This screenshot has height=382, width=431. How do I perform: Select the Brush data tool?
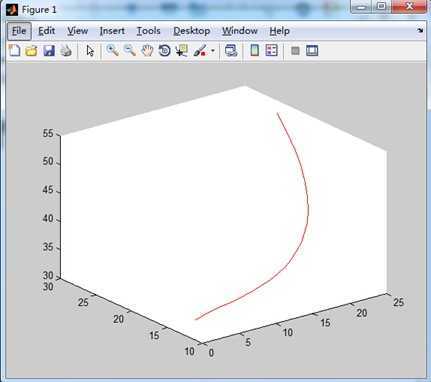(200, 51)
